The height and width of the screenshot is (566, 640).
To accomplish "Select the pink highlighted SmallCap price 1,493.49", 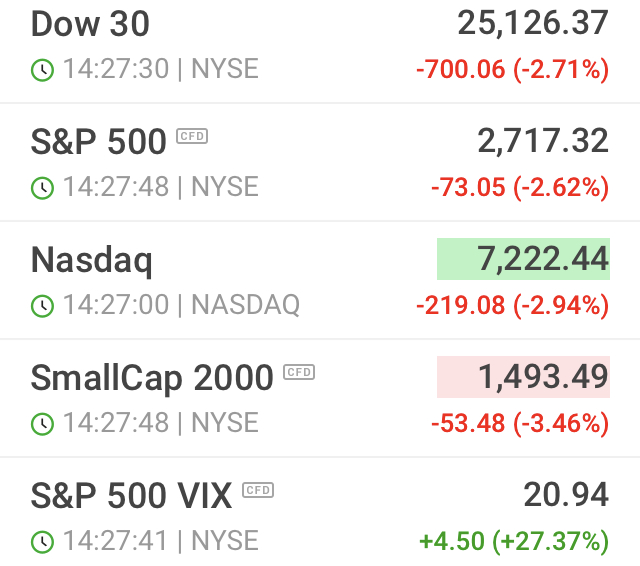I will pos(523,377).
